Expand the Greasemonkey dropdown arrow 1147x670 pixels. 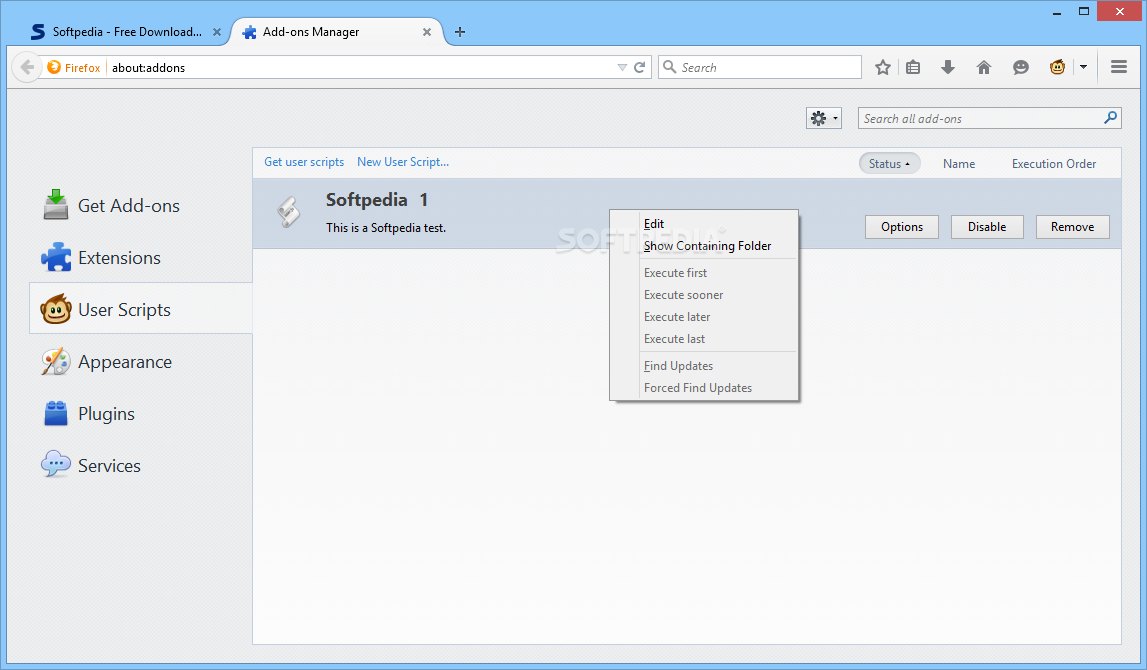(1083, 67)
